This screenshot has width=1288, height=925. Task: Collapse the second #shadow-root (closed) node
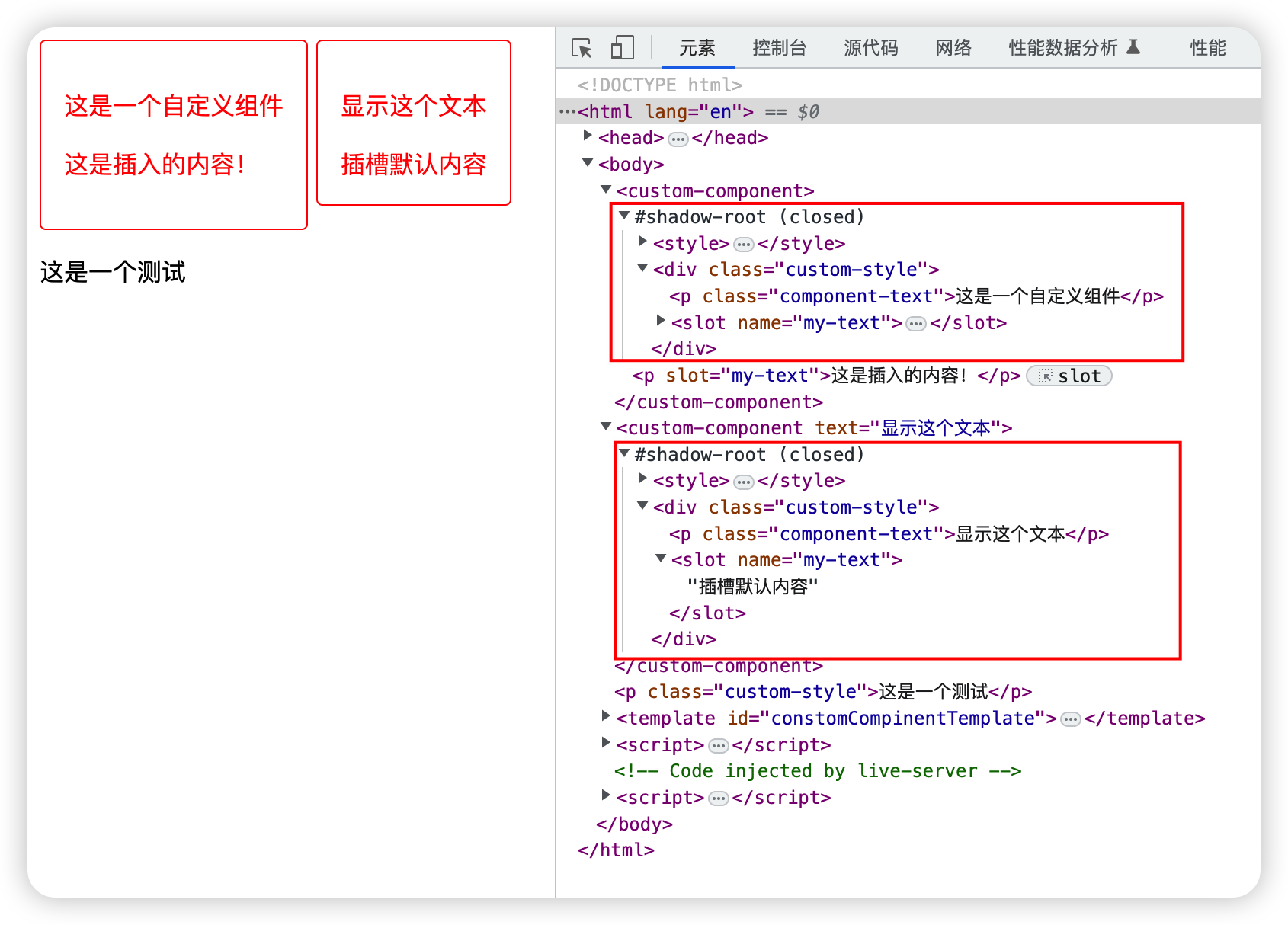point(624,453)
